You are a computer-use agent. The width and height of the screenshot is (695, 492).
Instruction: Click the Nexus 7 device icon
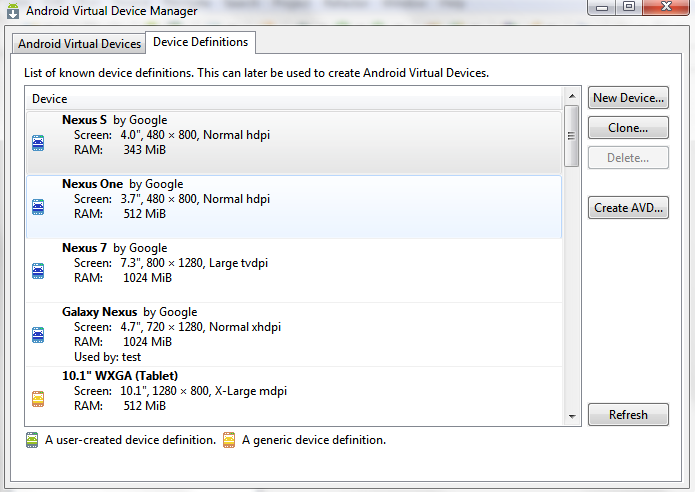tap(38, 271)
